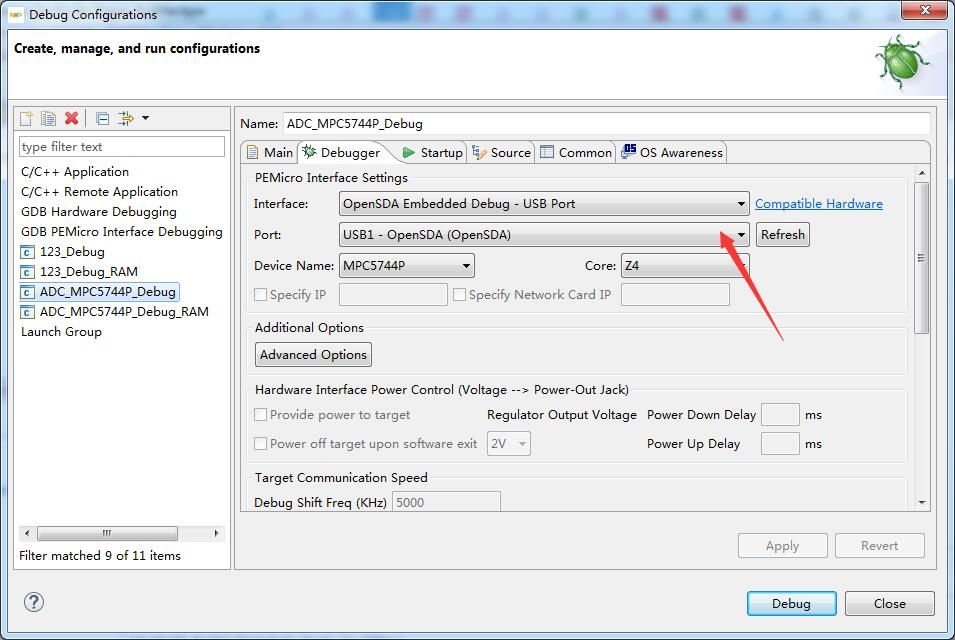Focus the type filter text box
955x640 pixels.
122,147
